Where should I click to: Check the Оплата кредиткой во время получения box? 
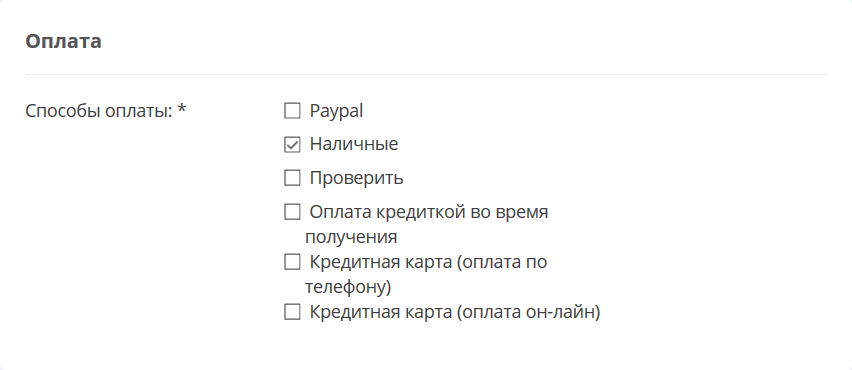click(292, 212)
